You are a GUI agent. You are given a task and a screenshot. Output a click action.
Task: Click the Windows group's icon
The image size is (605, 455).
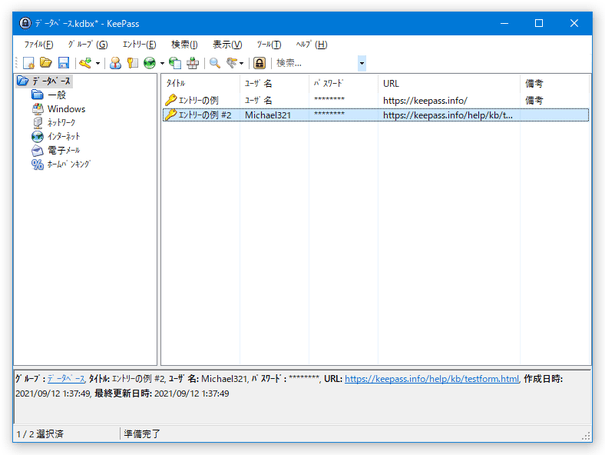point(37,109)
